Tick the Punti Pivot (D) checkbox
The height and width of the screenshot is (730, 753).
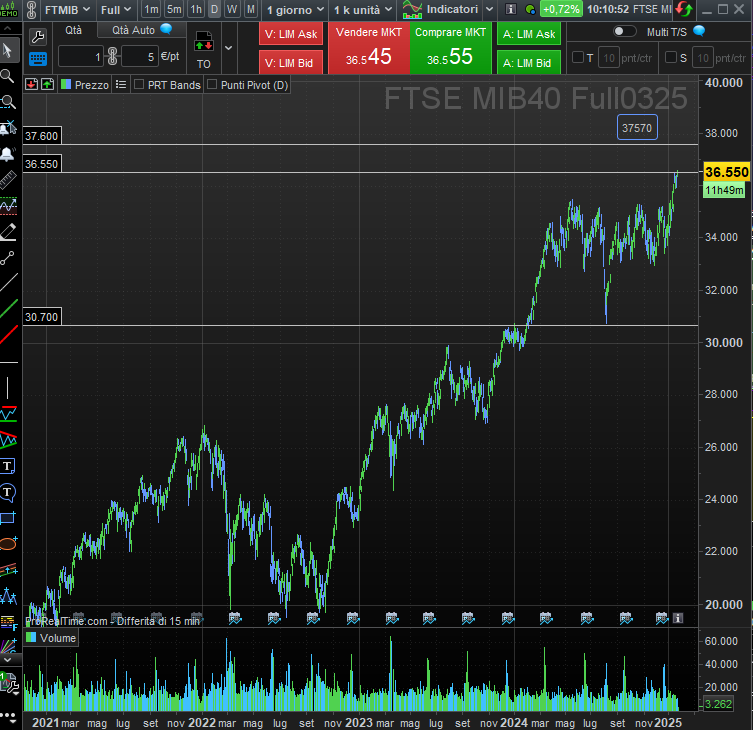212,85
